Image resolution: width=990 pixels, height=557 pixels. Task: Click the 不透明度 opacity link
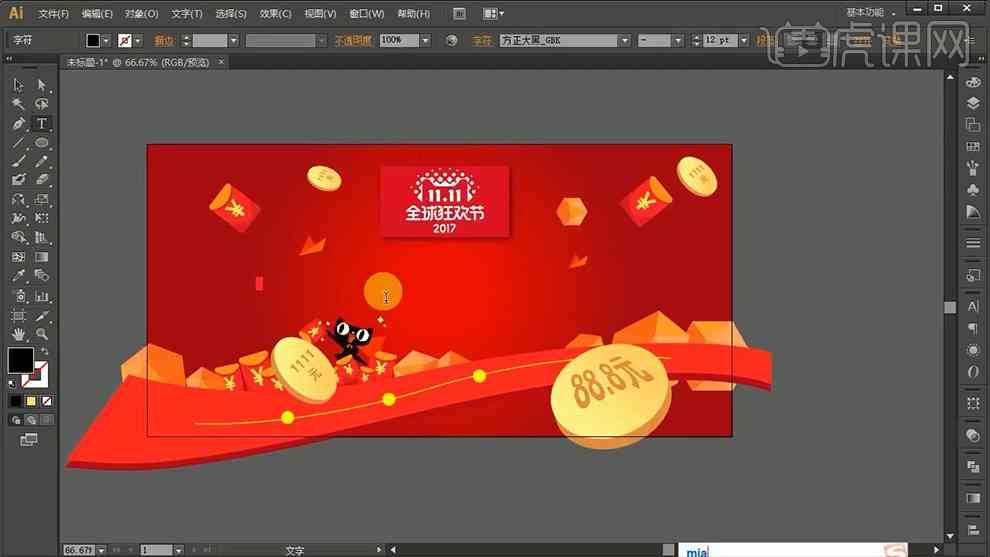coord(353,40)
